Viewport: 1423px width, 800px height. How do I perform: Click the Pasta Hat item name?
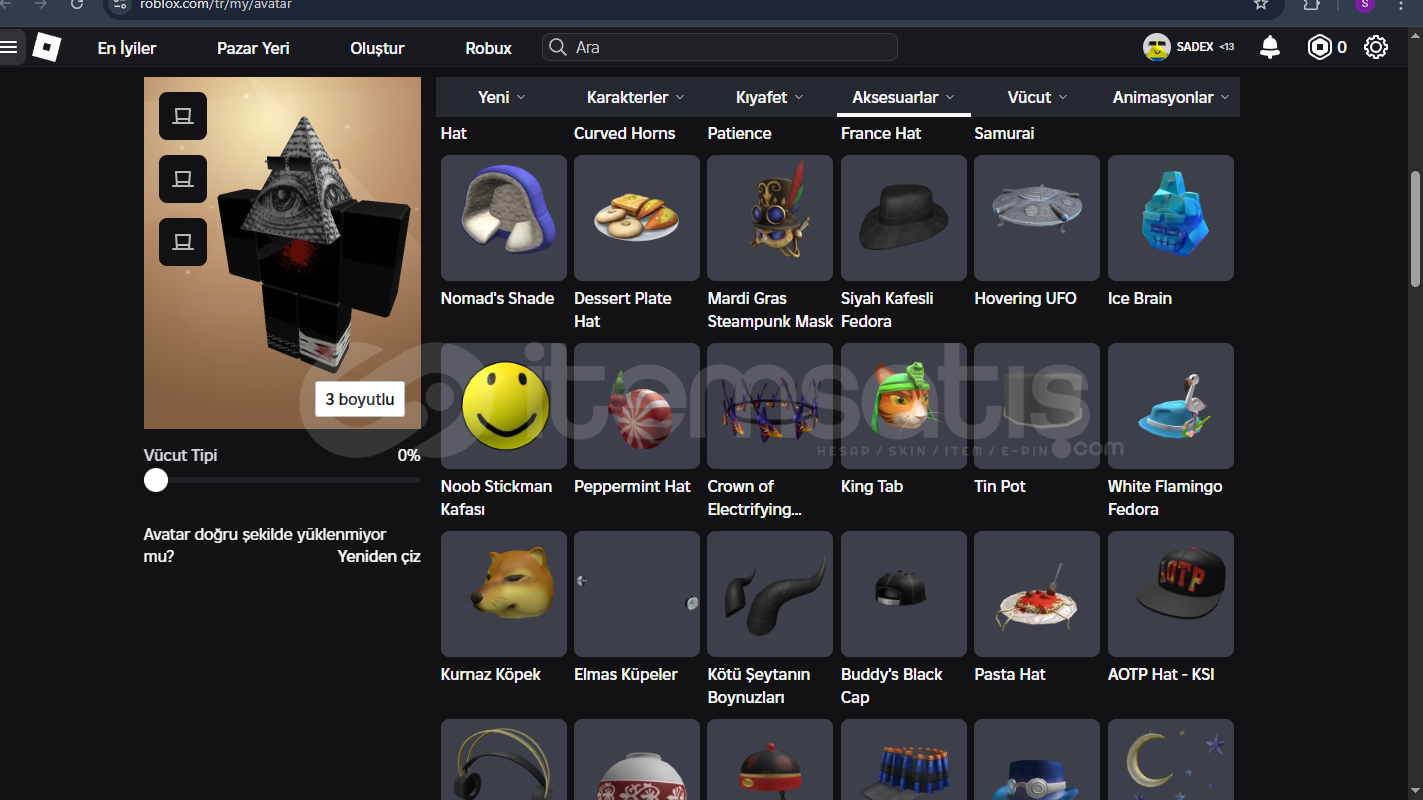pyautogui.click(x=1010, y=674)
